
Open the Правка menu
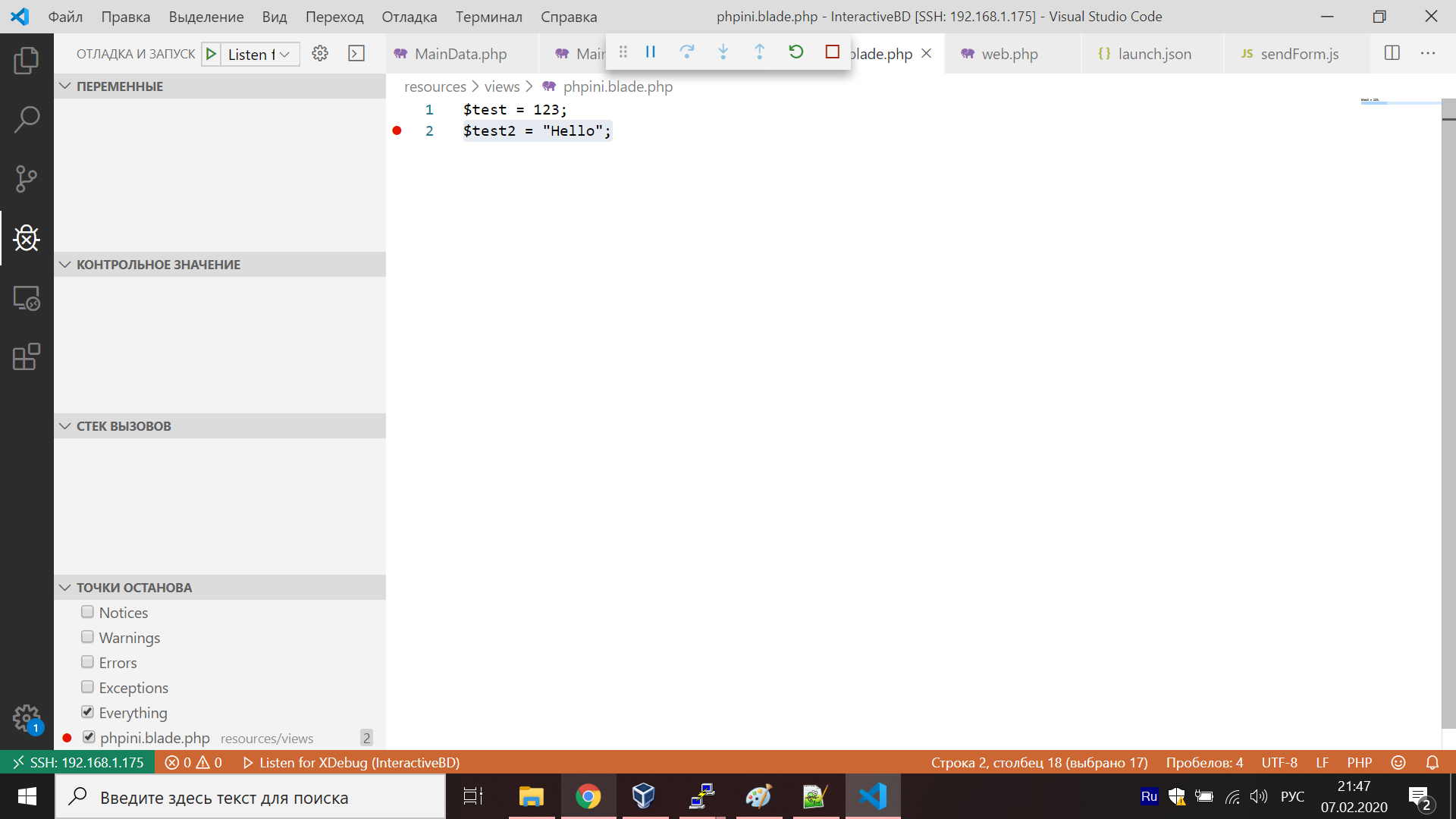point(126,17)
